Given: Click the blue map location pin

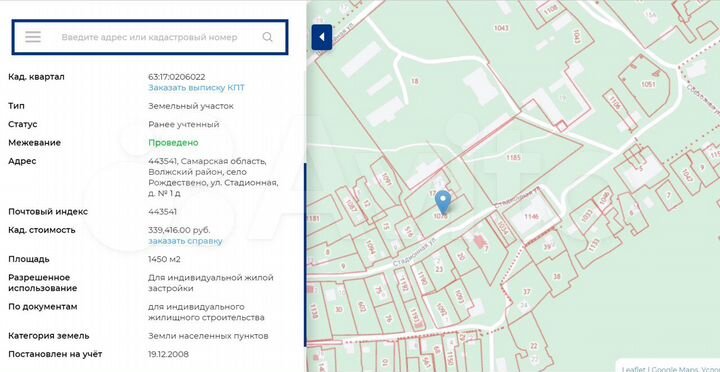Looking at the screenshot, I should point(443,202).
